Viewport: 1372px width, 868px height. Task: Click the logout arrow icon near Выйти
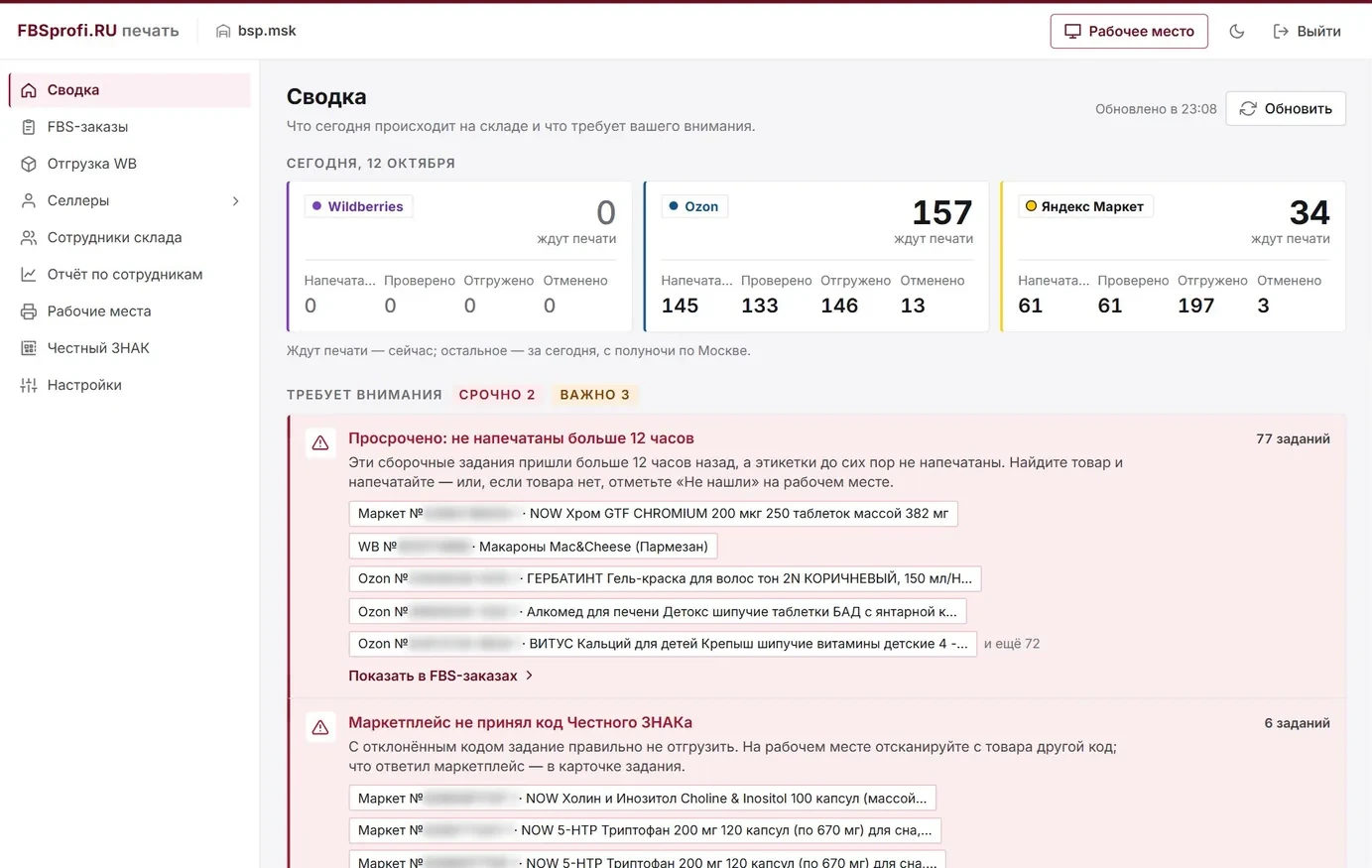(1281, 32)
